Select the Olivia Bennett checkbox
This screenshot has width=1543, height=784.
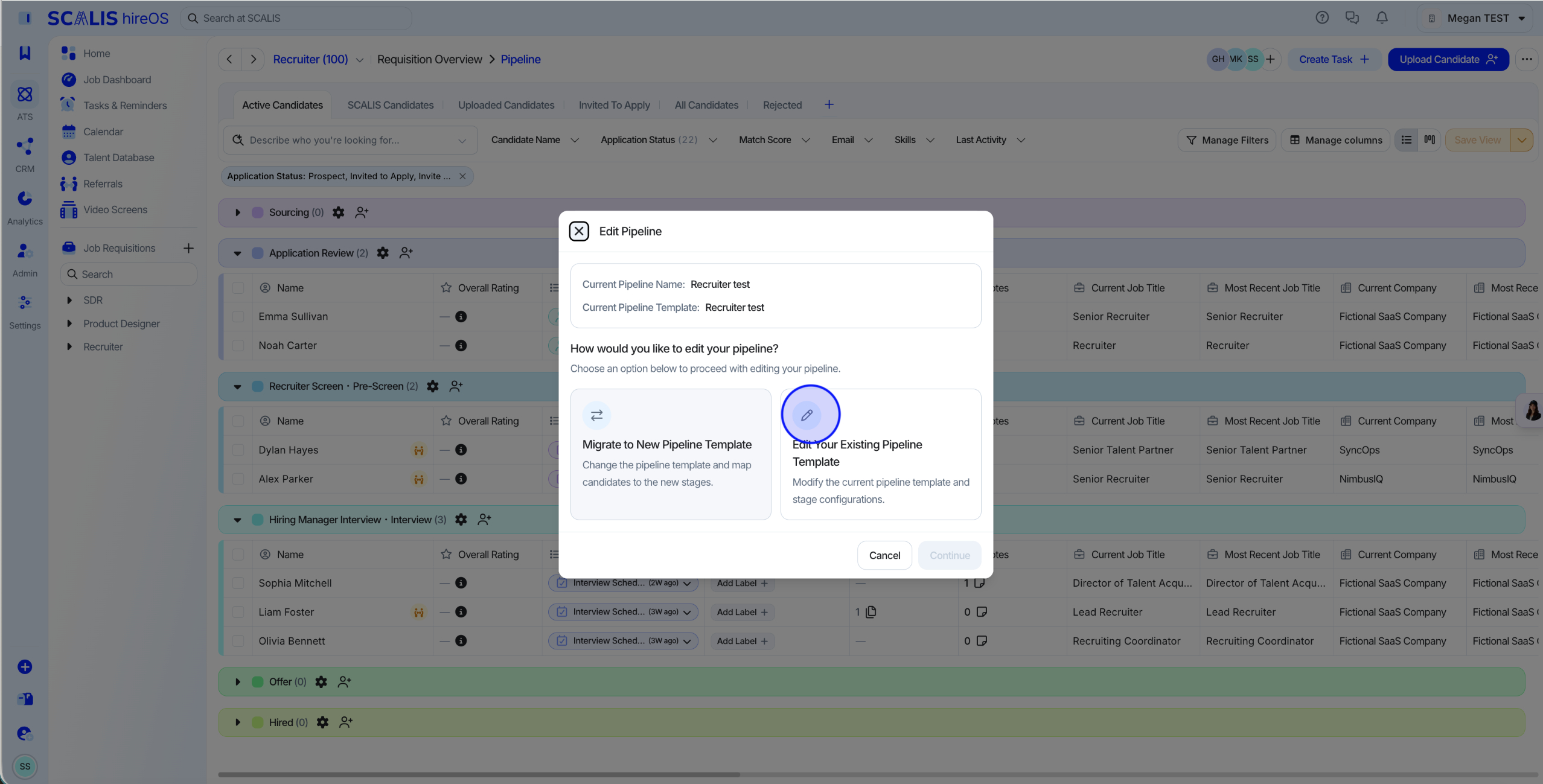(x=238, y=641)
